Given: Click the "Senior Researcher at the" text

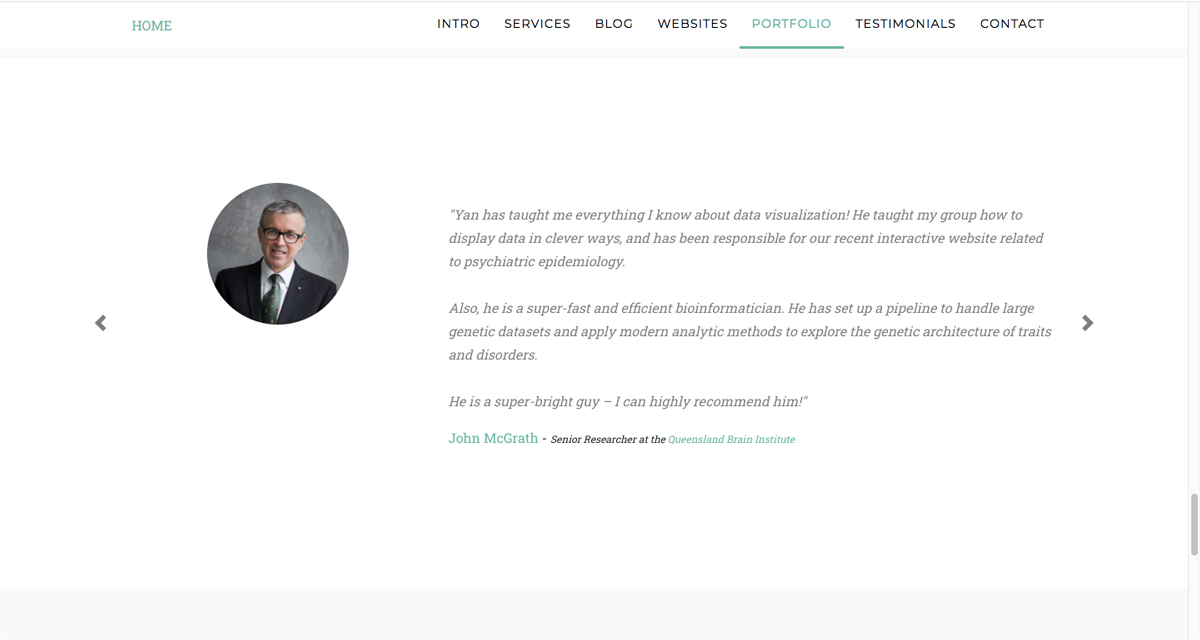Looking at the screenshot, I should (x=608, y=440).
